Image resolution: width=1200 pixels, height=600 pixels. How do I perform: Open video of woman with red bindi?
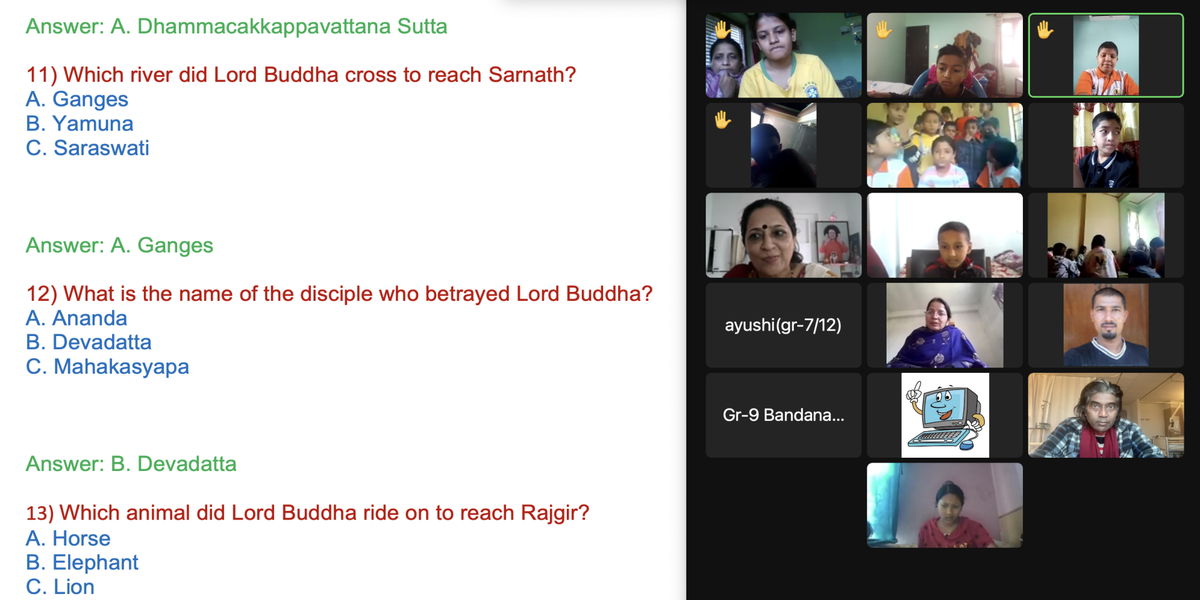[784, 235]
